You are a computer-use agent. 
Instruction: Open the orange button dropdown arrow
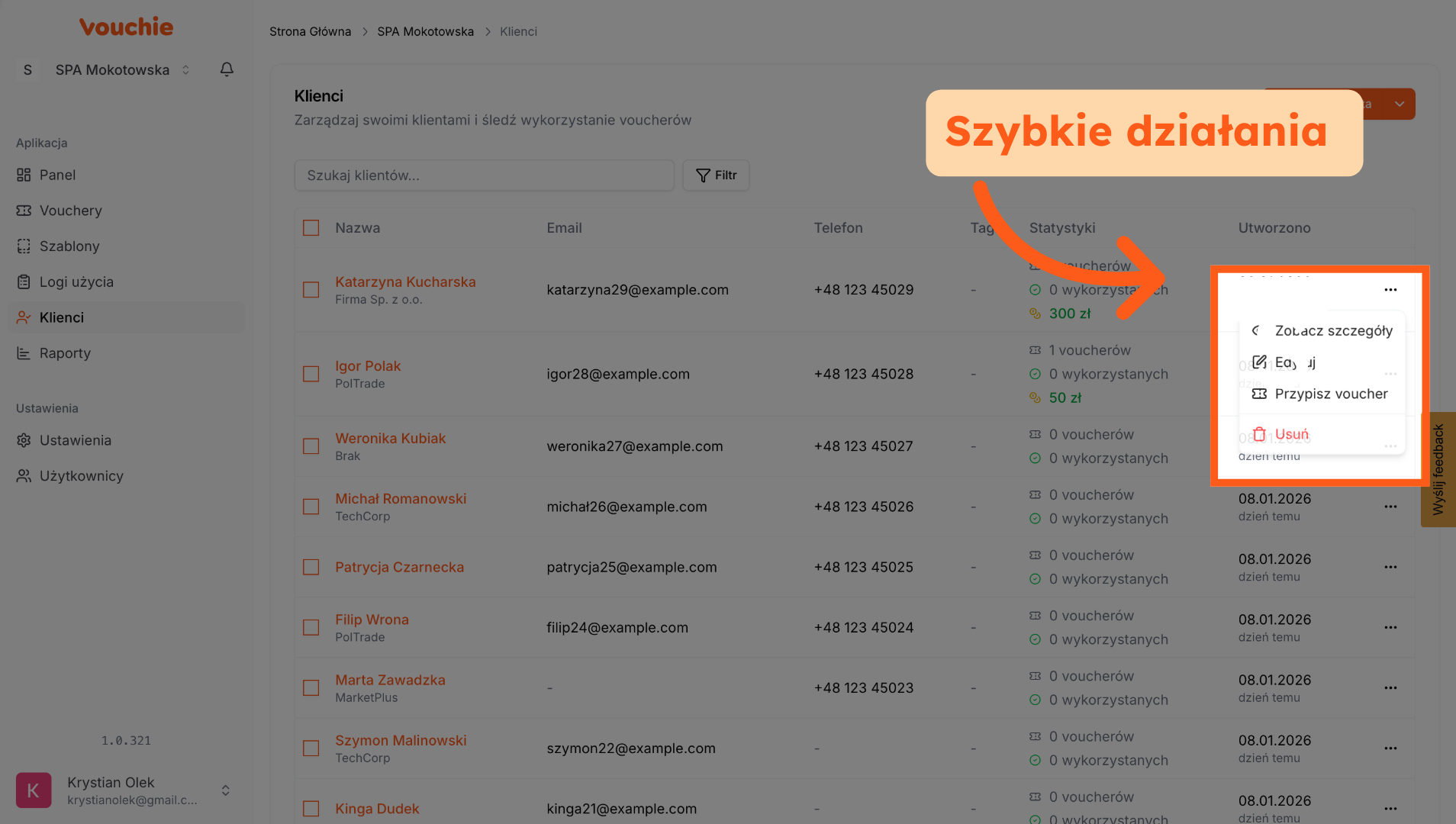(x=1399, y=104)
